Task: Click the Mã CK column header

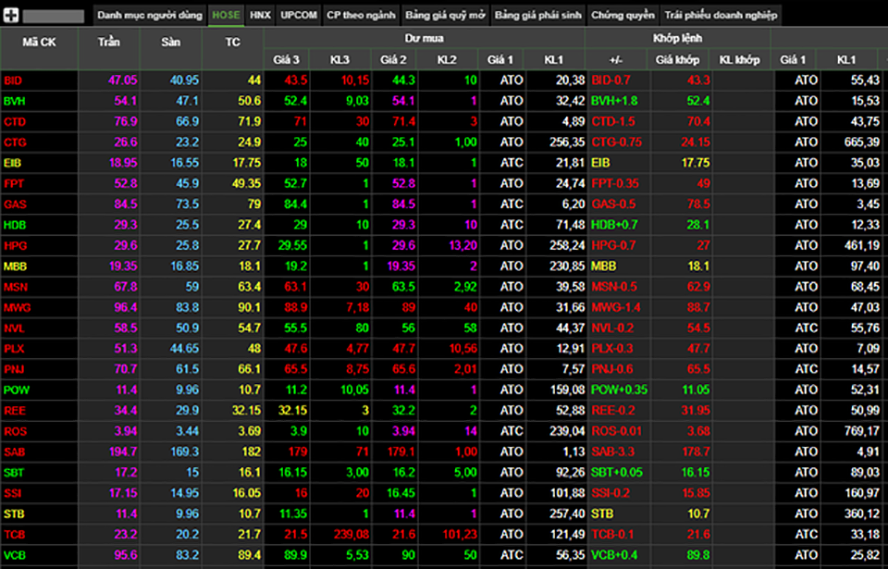Action: [39, 43]
